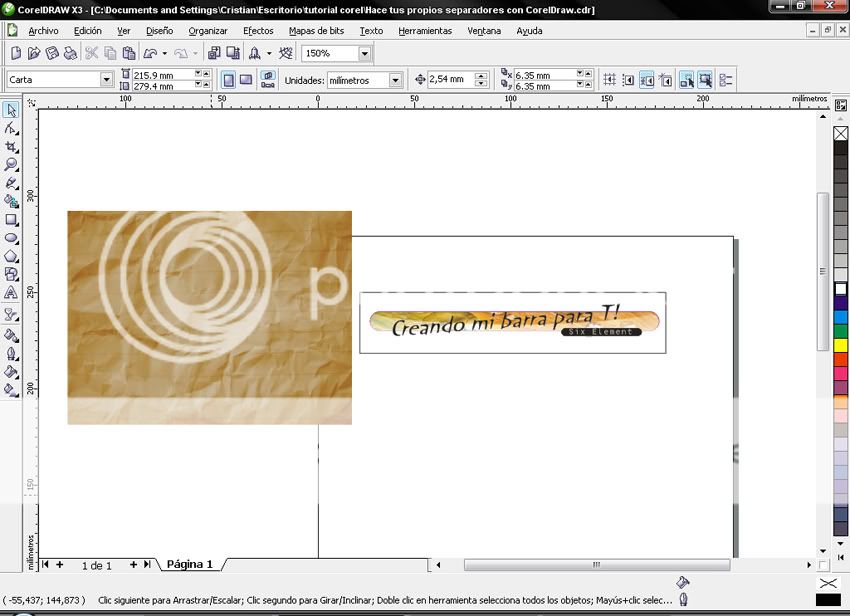Open the Options button on the property bar
Image resolution: width=850 pixels, height=616 pixels.
click(x=725, y=80)
